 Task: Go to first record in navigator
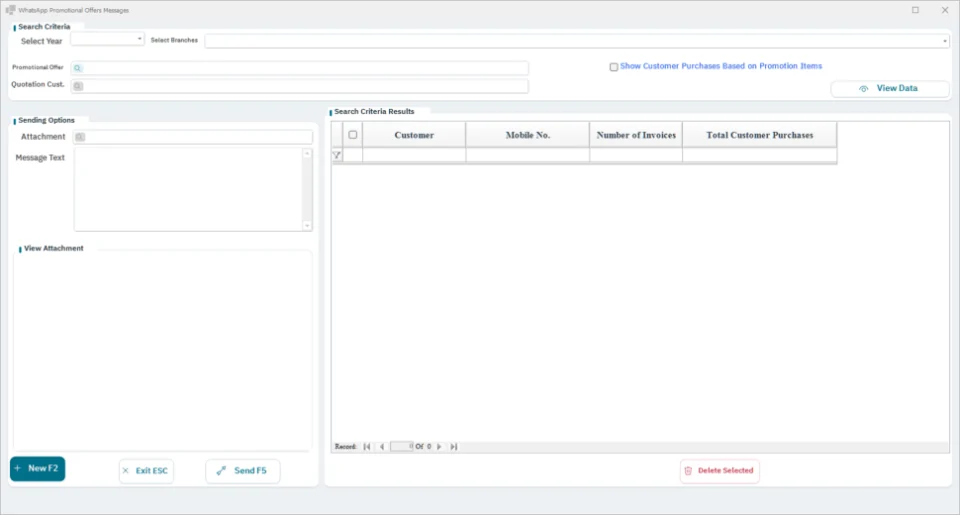(367, 447)
